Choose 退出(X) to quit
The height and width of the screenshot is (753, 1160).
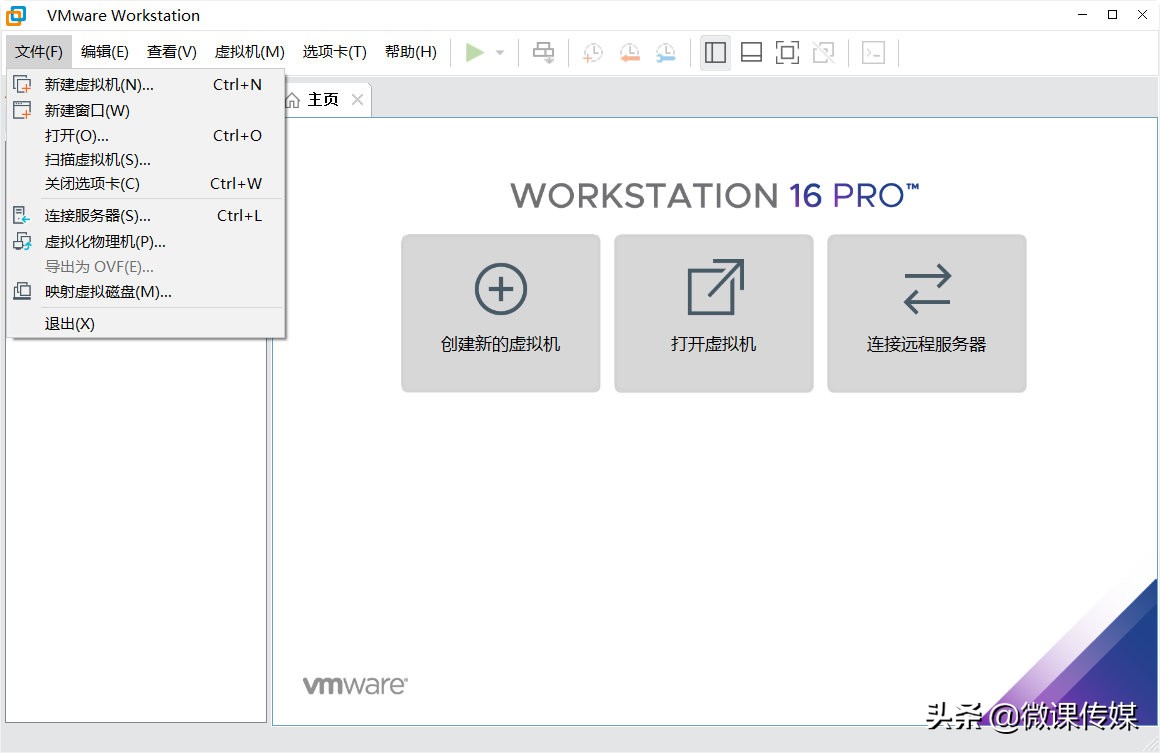point(146,324)
